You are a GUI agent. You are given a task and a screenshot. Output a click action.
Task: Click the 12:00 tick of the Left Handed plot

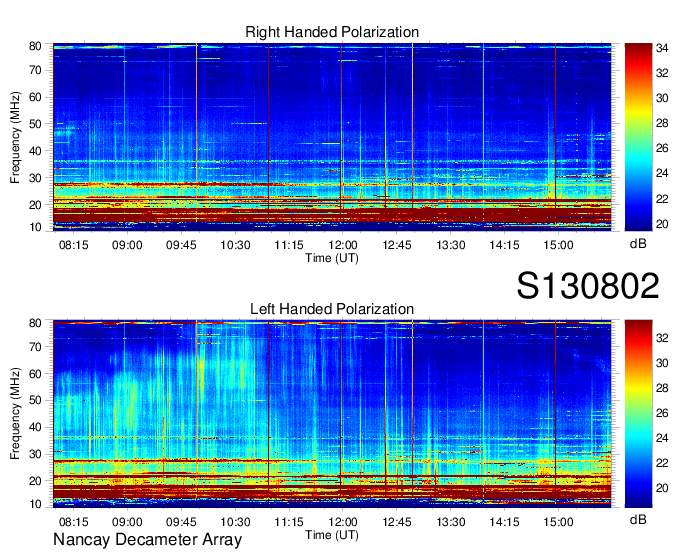point(343,522)
